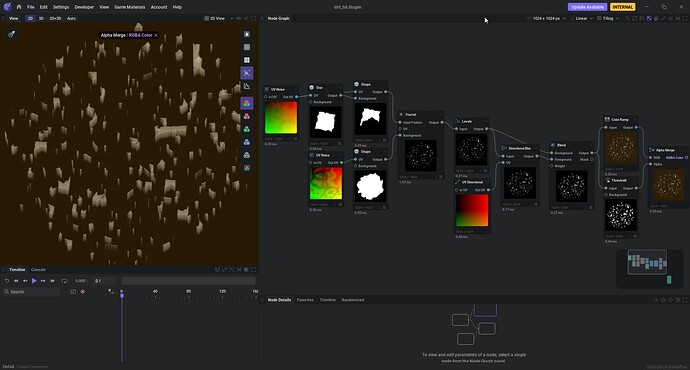Select the green channel icon
Screen dimensions: 690x370
(247, 129)
